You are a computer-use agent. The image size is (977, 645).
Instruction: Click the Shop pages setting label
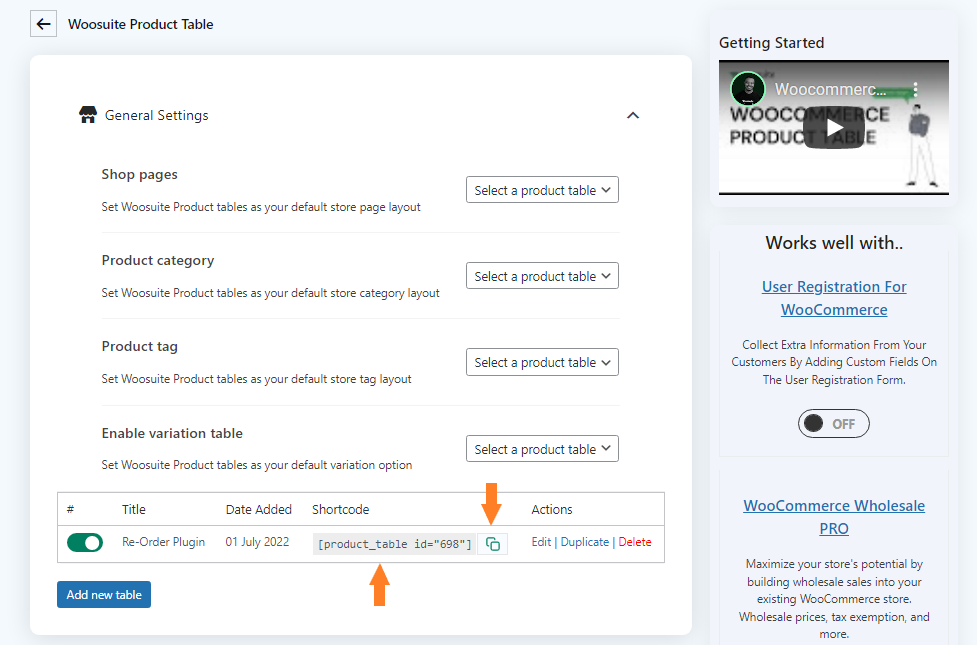[140, 174]
